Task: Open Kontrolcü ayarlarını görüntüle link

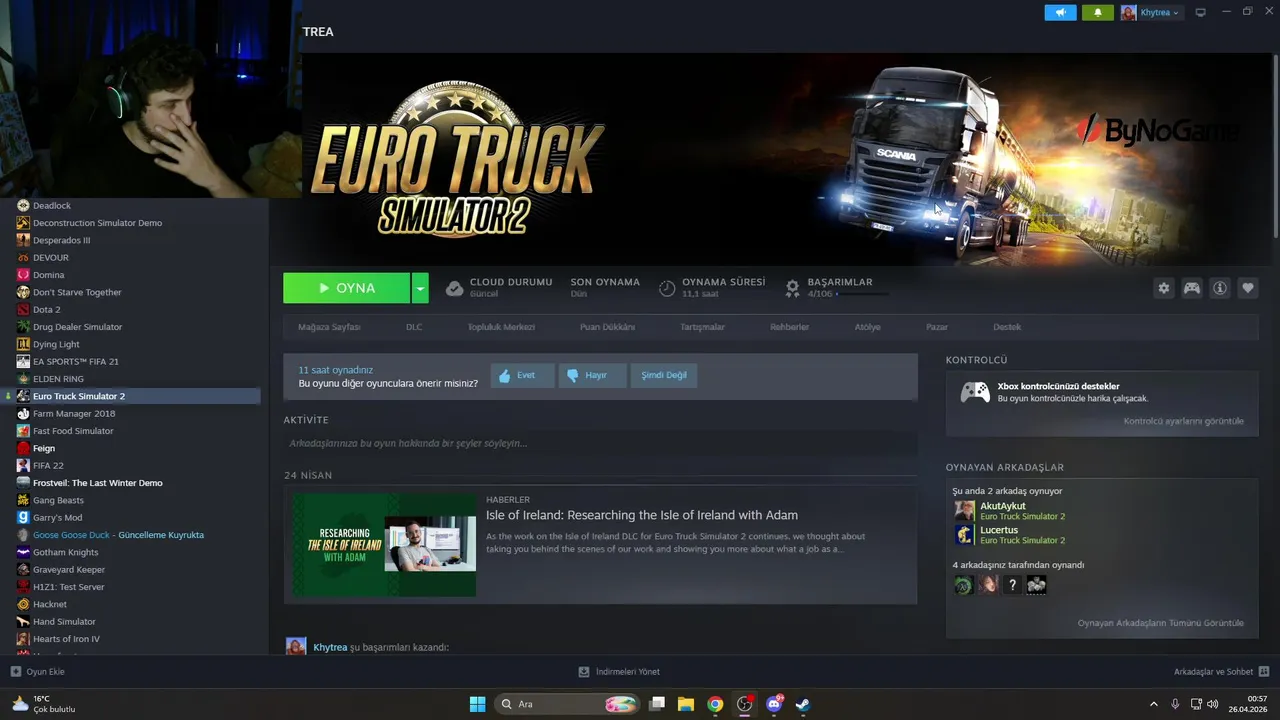Action: coord(1184,421)
